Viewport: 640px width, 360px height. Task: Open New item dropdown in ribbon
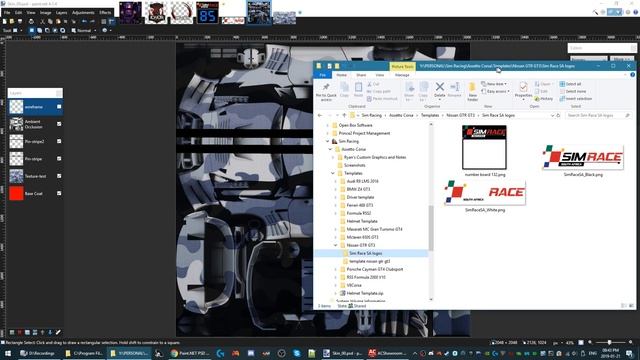[x=495, y=84]
